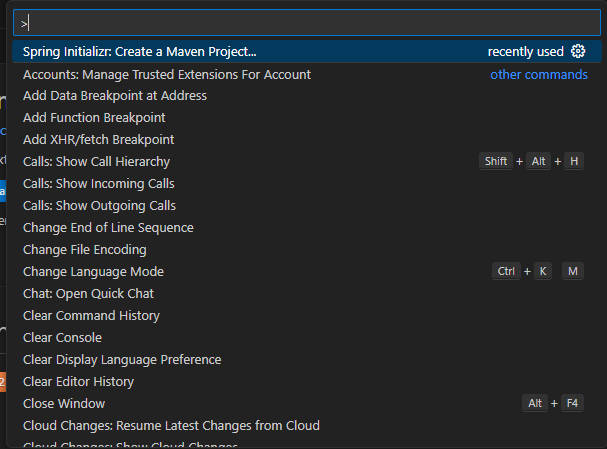This screenshot has height=449, width=607.
Task: Run Clear Editor History command
Action: coord(307,382)
